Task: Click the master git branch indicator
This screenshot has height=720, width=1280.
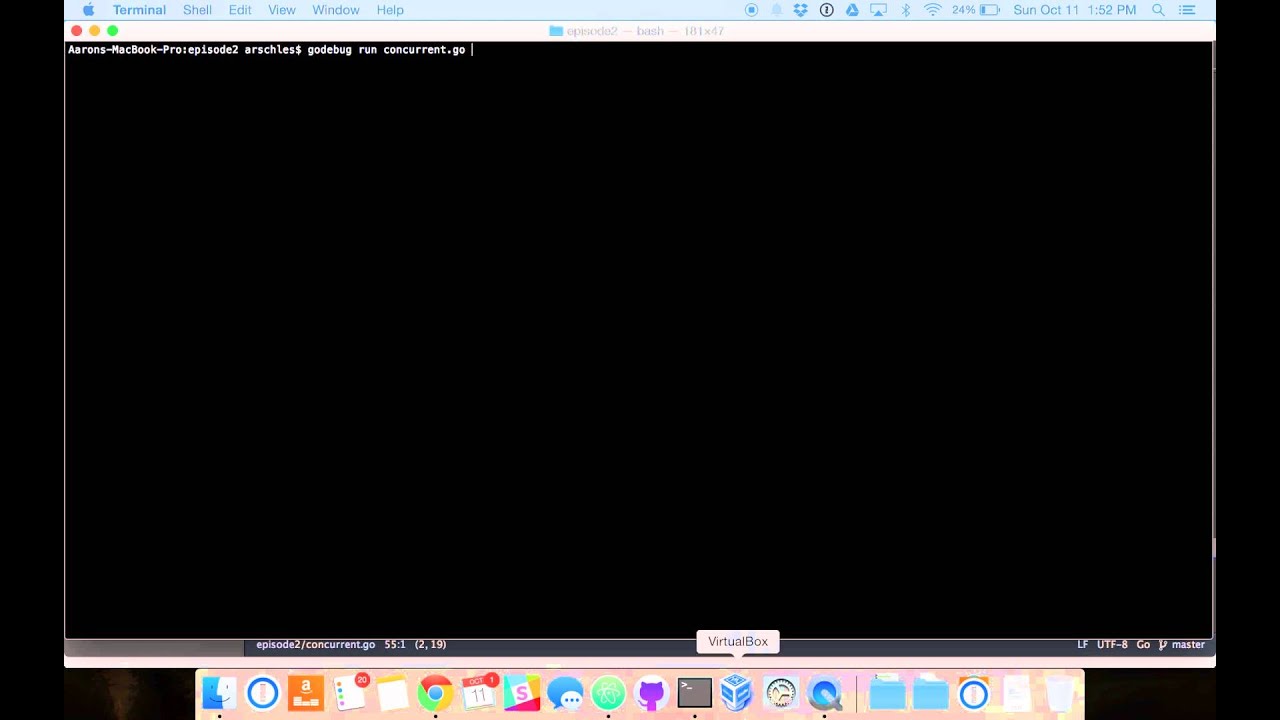Action: 1182,645
